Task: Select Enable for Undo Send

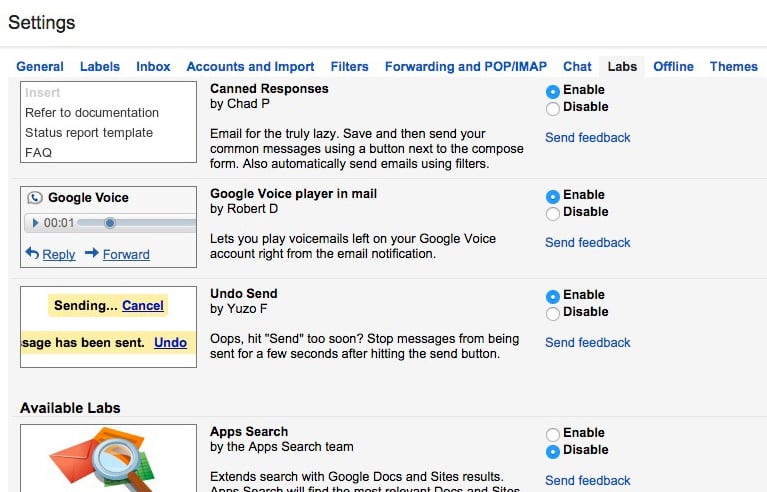Action: click(x=553, y=297)
